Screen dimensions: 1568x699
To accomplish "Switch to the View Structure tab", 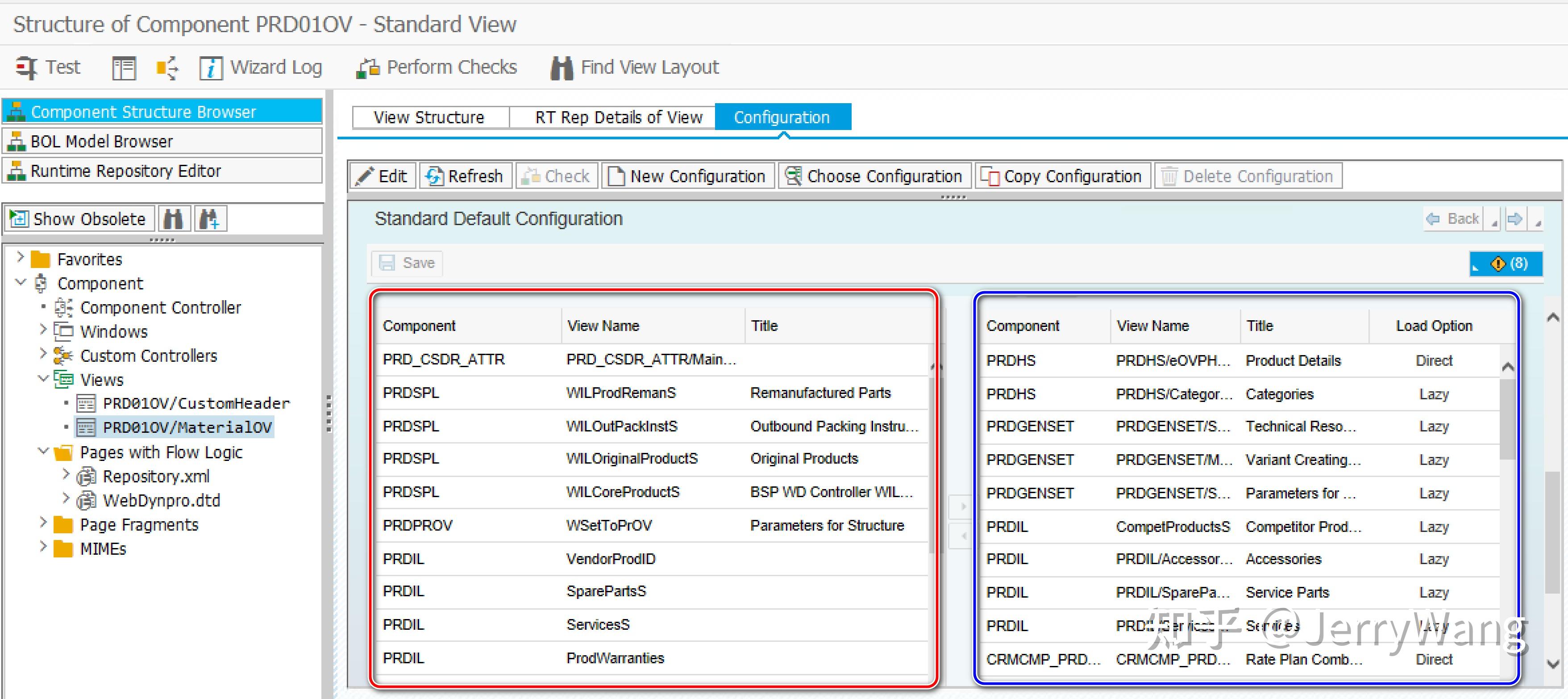I will [x=429, y=117].
